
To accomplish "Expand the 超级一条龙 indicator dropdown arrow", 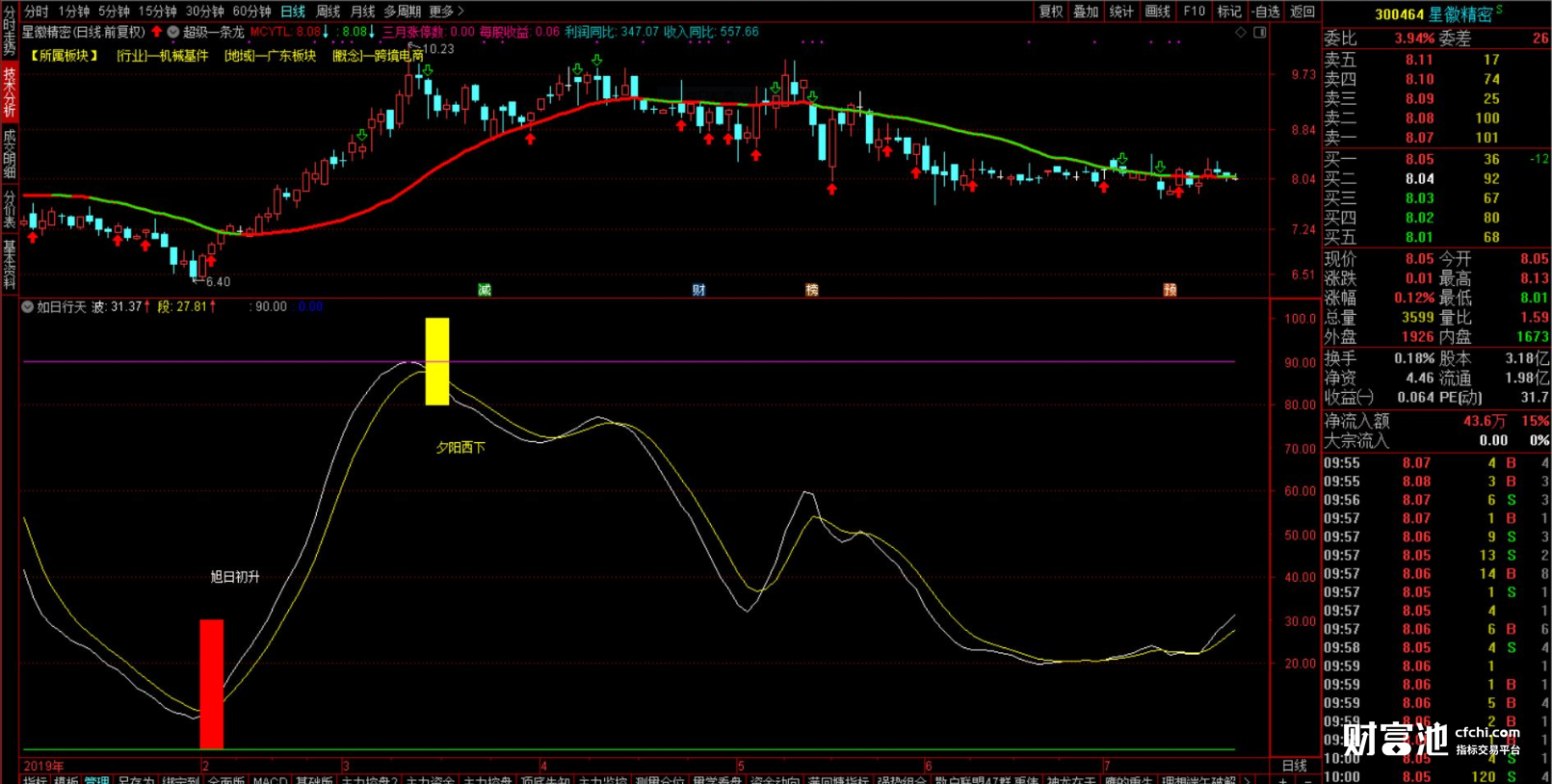I will (173, 32).
